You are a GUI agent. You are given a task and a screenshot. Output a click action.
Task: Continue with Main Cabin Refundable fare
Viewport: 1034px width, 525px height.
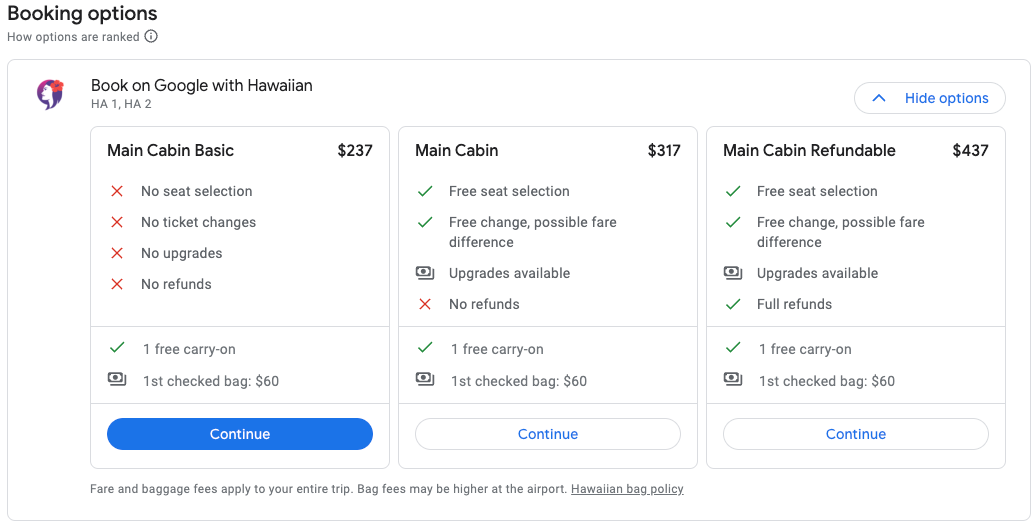click(856, 434)
